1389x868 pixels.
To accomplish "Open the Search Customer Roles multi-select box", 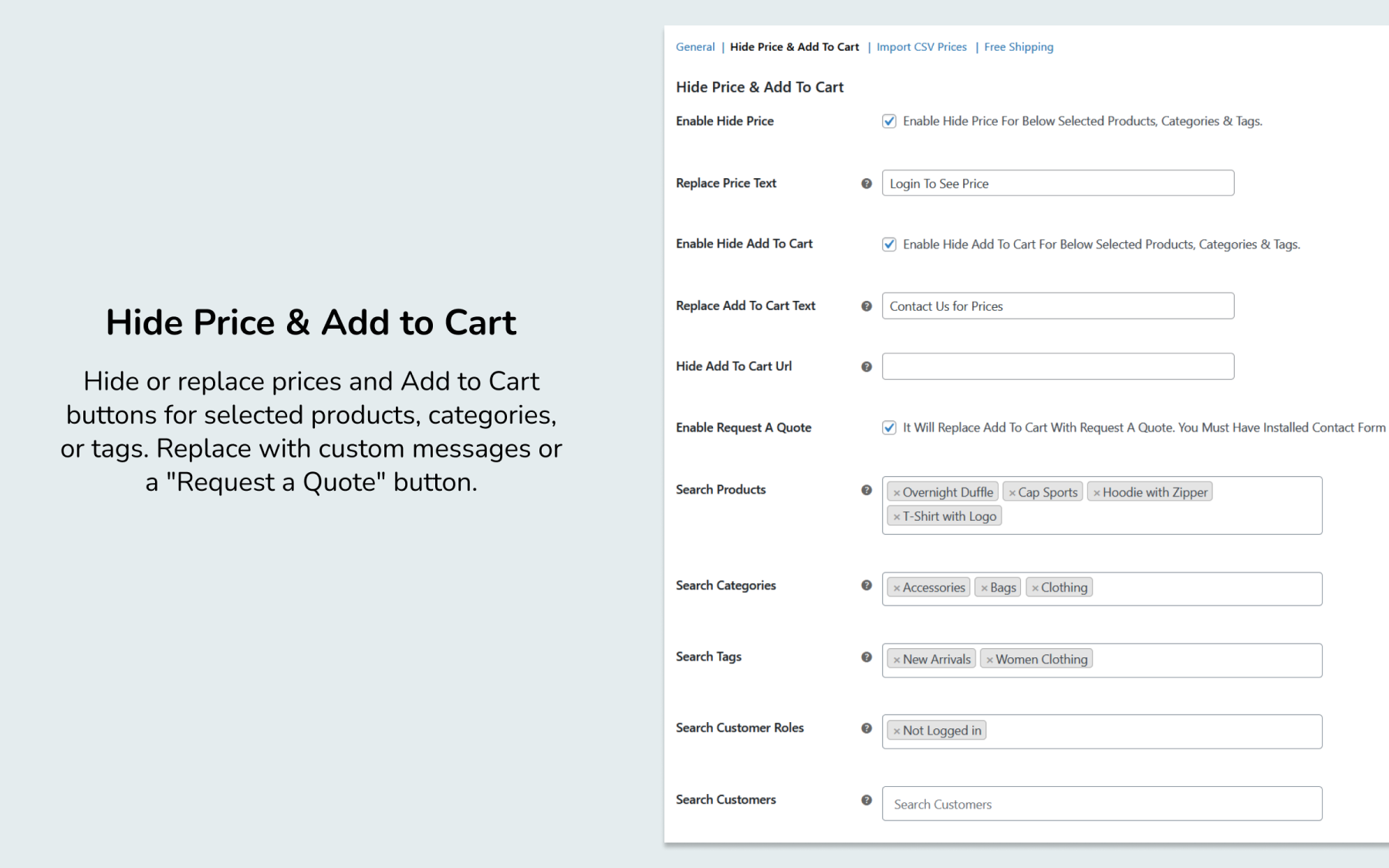I will click(x=1102, y=731).
